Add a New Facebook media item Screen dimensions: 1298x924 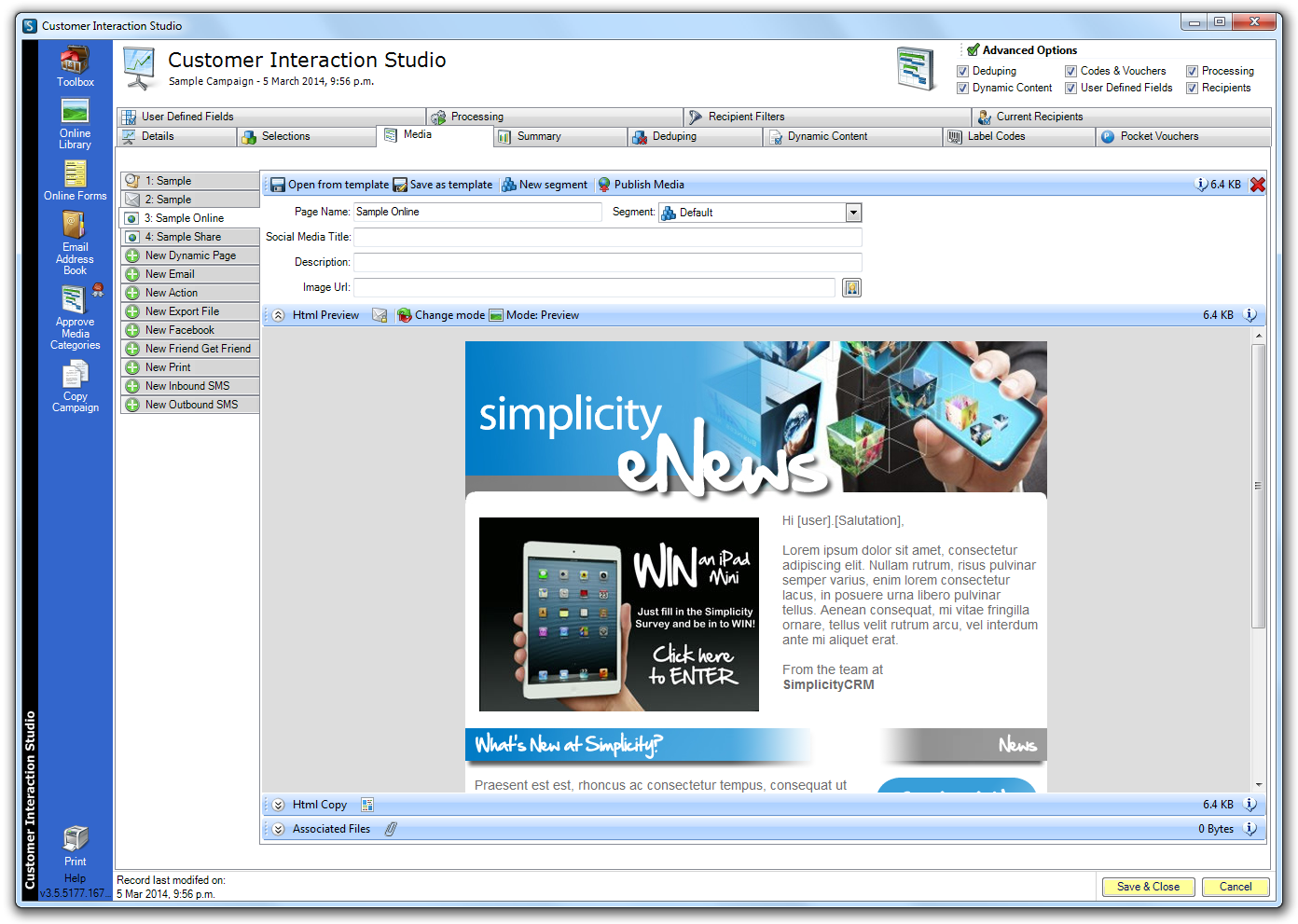point(190,330)
